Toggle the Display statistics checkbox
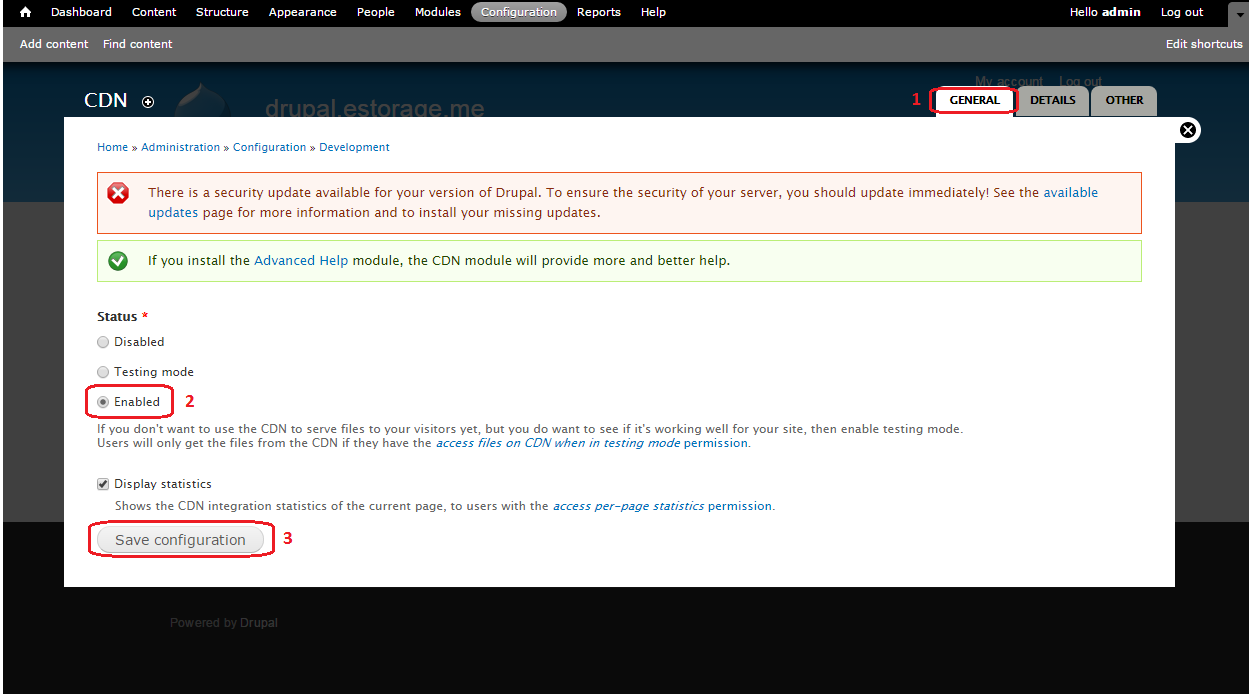1249x694 pixels. 103,484
